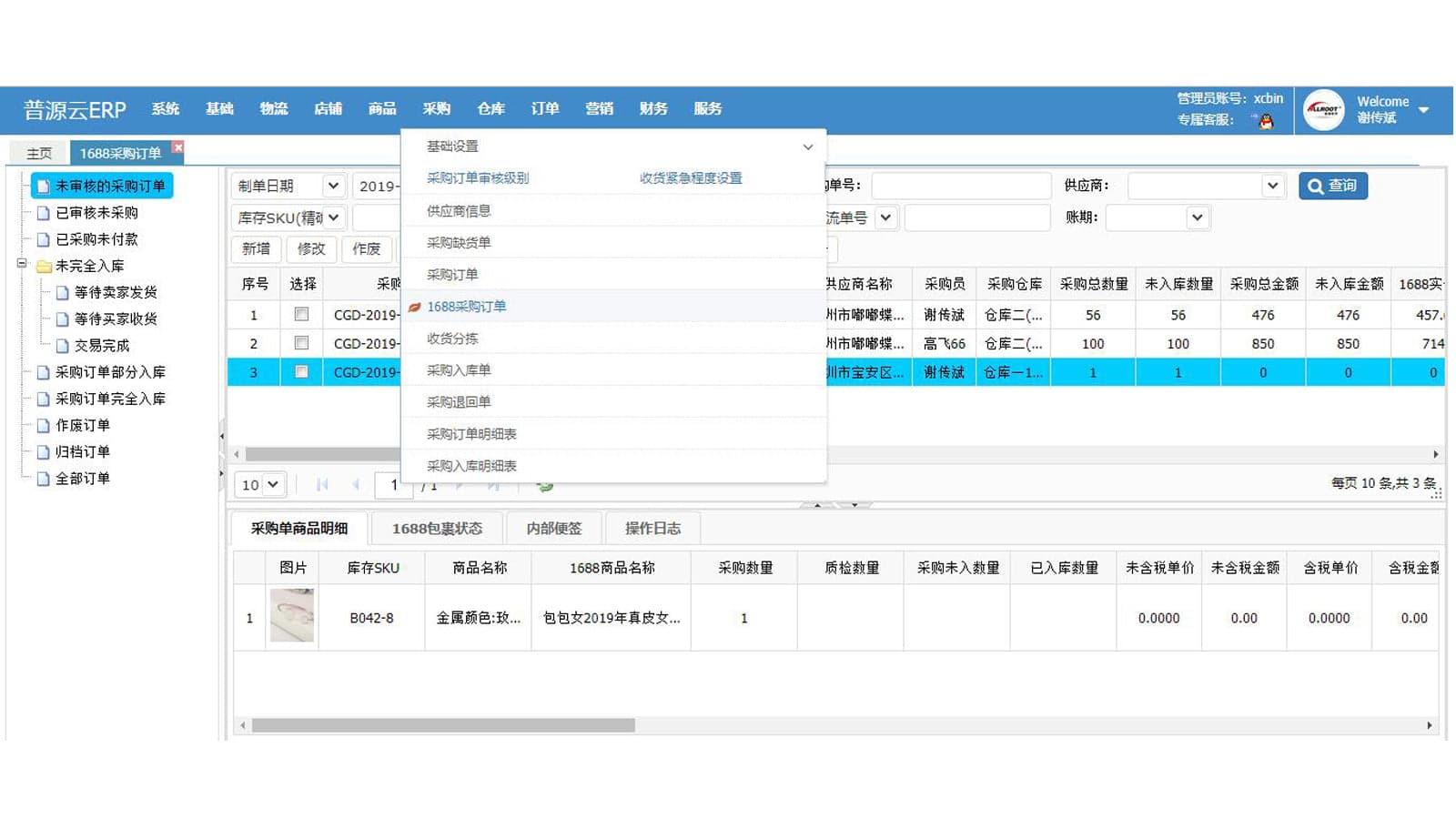Open the QQ customer service chat icon

1265,119
